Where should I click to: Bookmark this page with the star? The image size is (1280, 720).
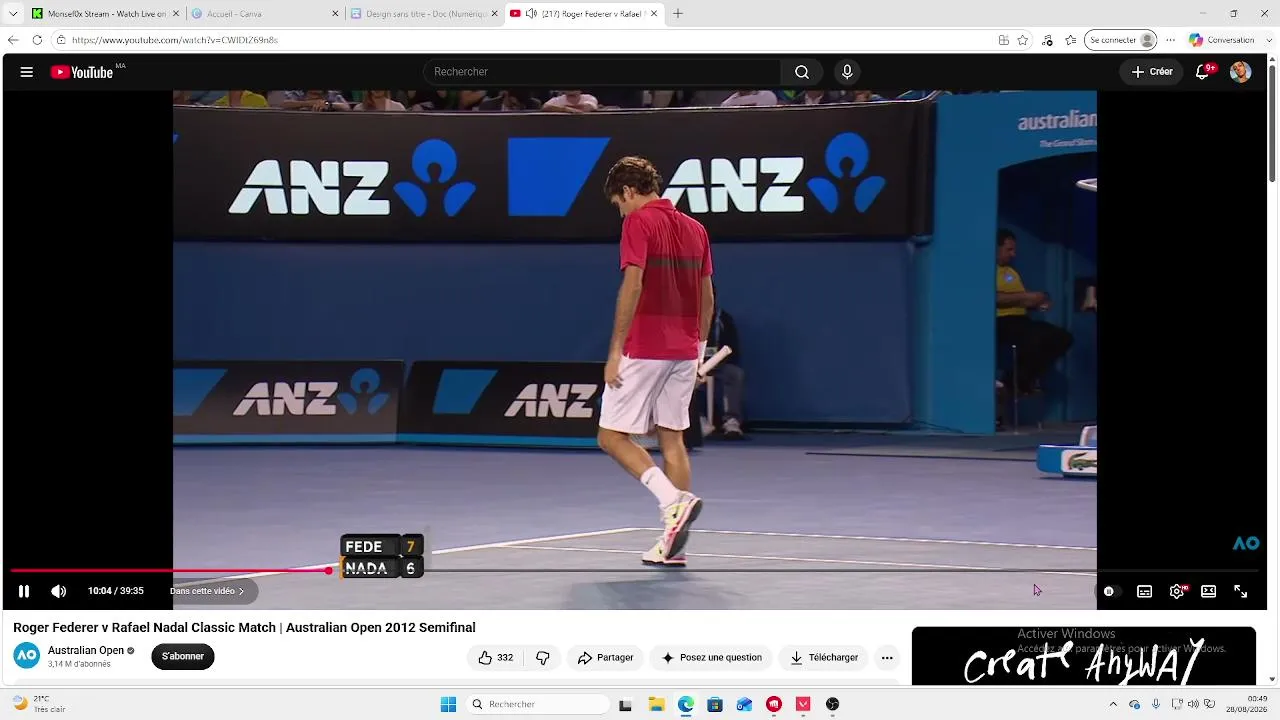(x=1023, y=40)
